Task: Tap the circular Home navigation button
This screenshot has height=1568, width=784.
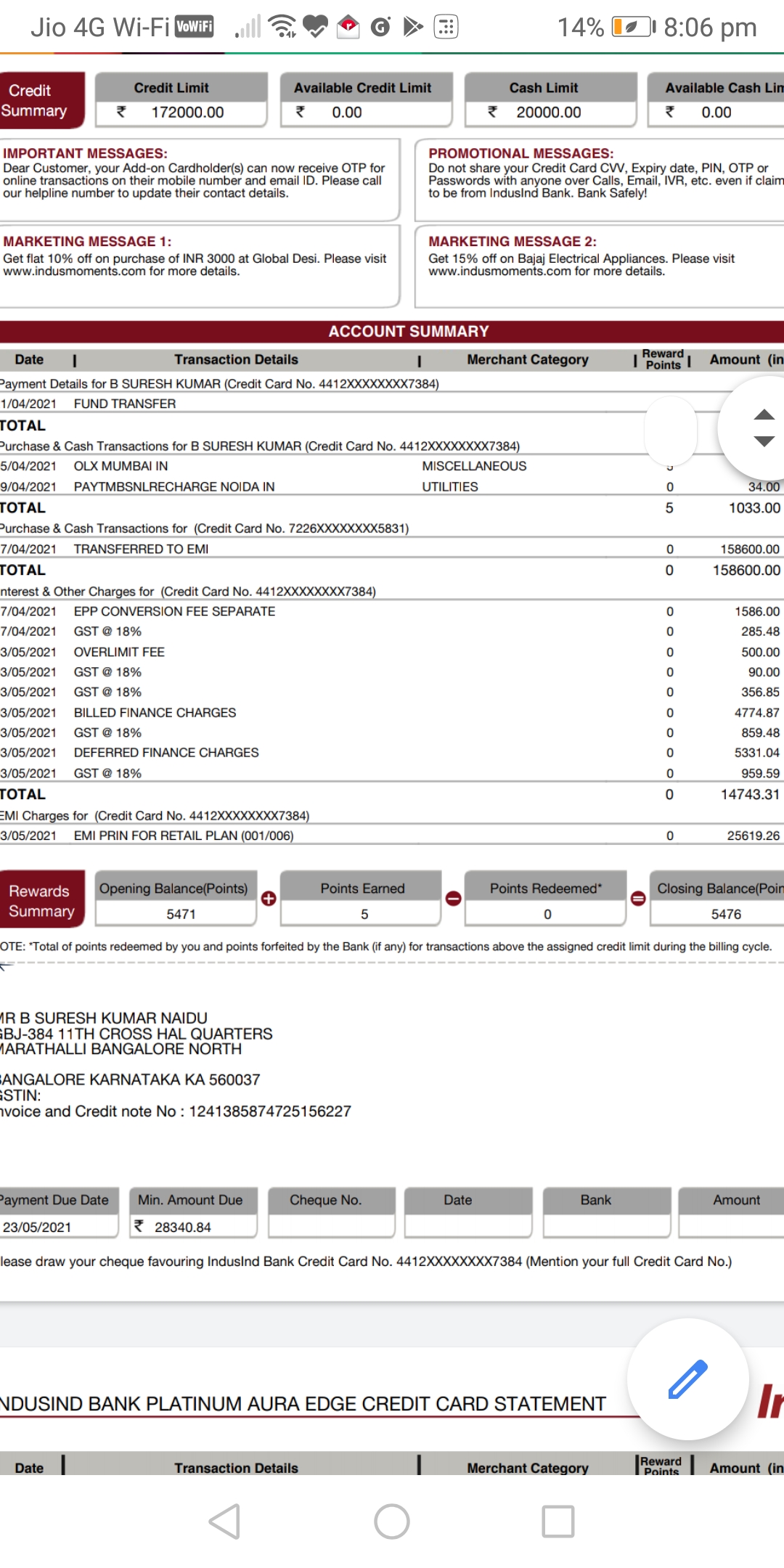Action: click(x=392, y=1522)
